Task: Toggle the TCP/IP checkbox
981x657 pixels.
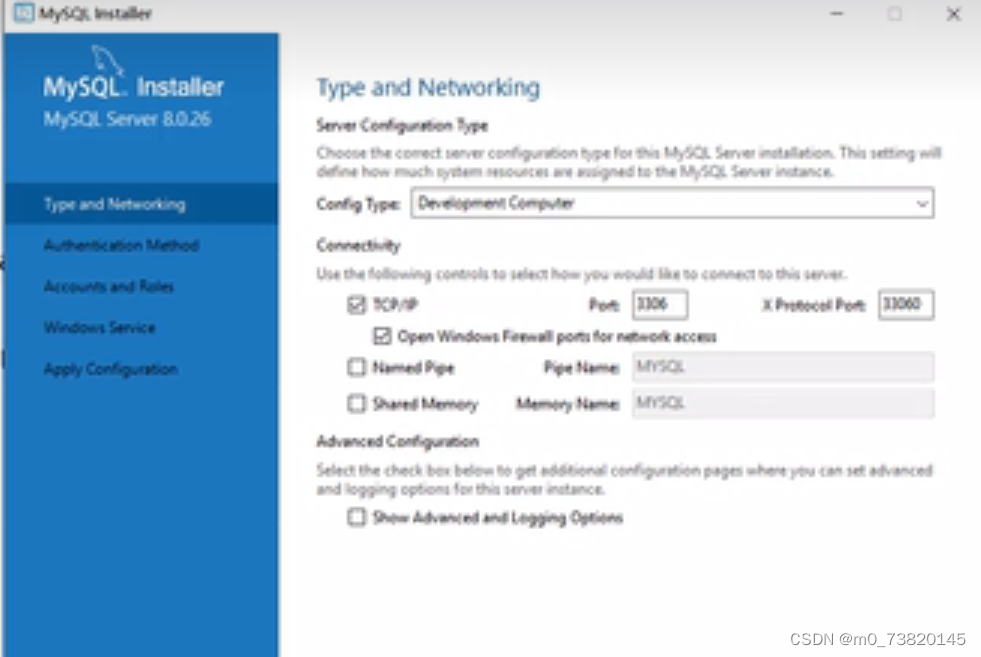Action: click(x=357, y=305)
